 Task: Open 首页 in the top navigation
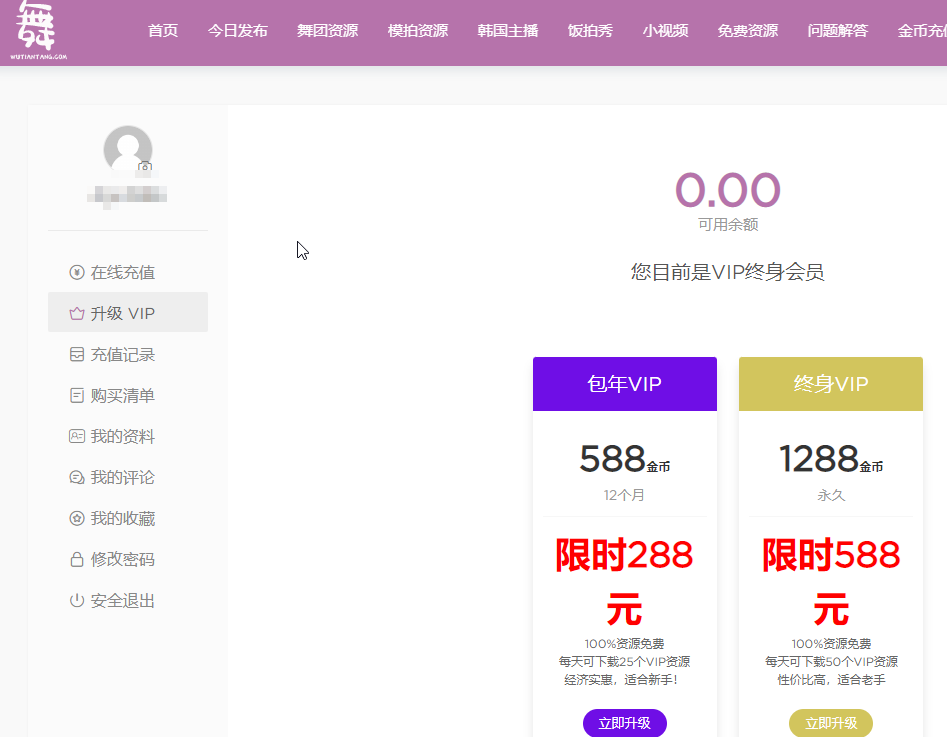[x=163, y=31]
